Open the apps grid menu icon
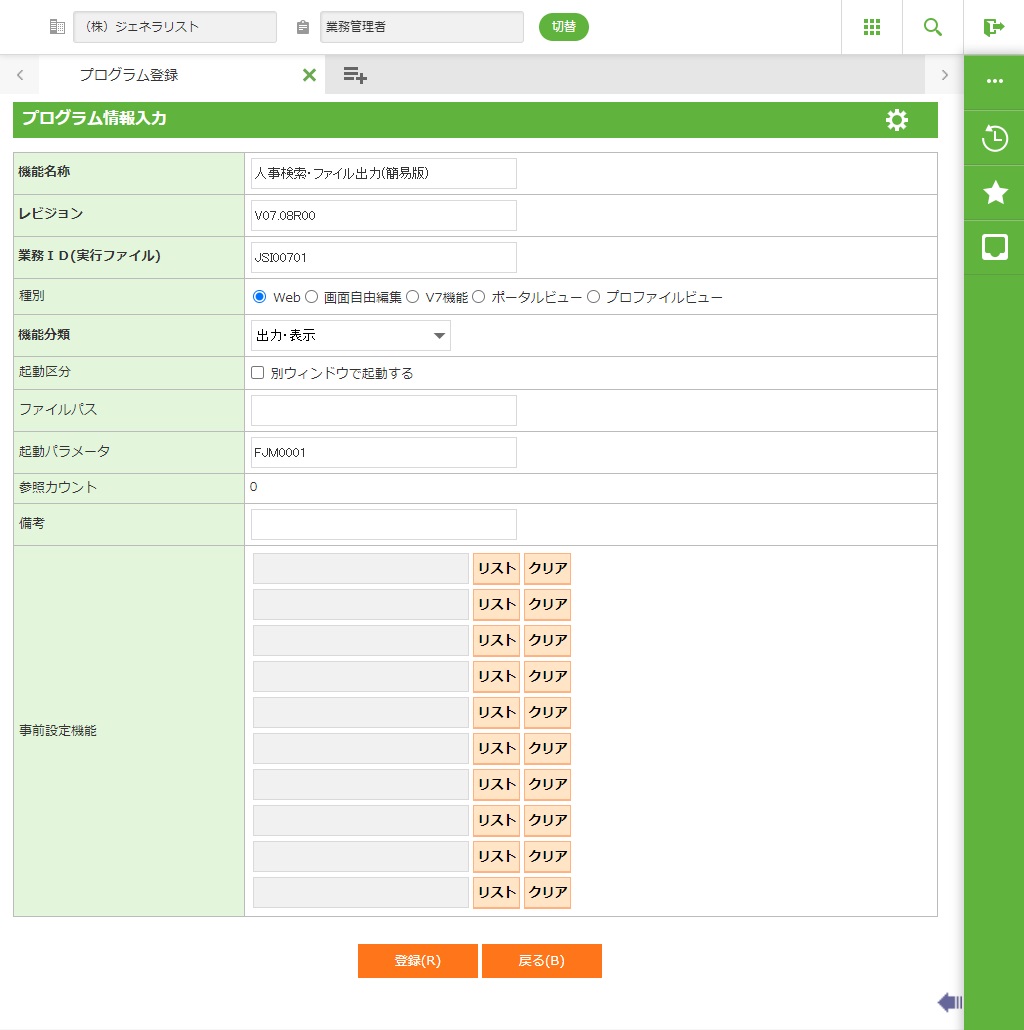This screenshot has height=1030, width=1024. (871, 27)
